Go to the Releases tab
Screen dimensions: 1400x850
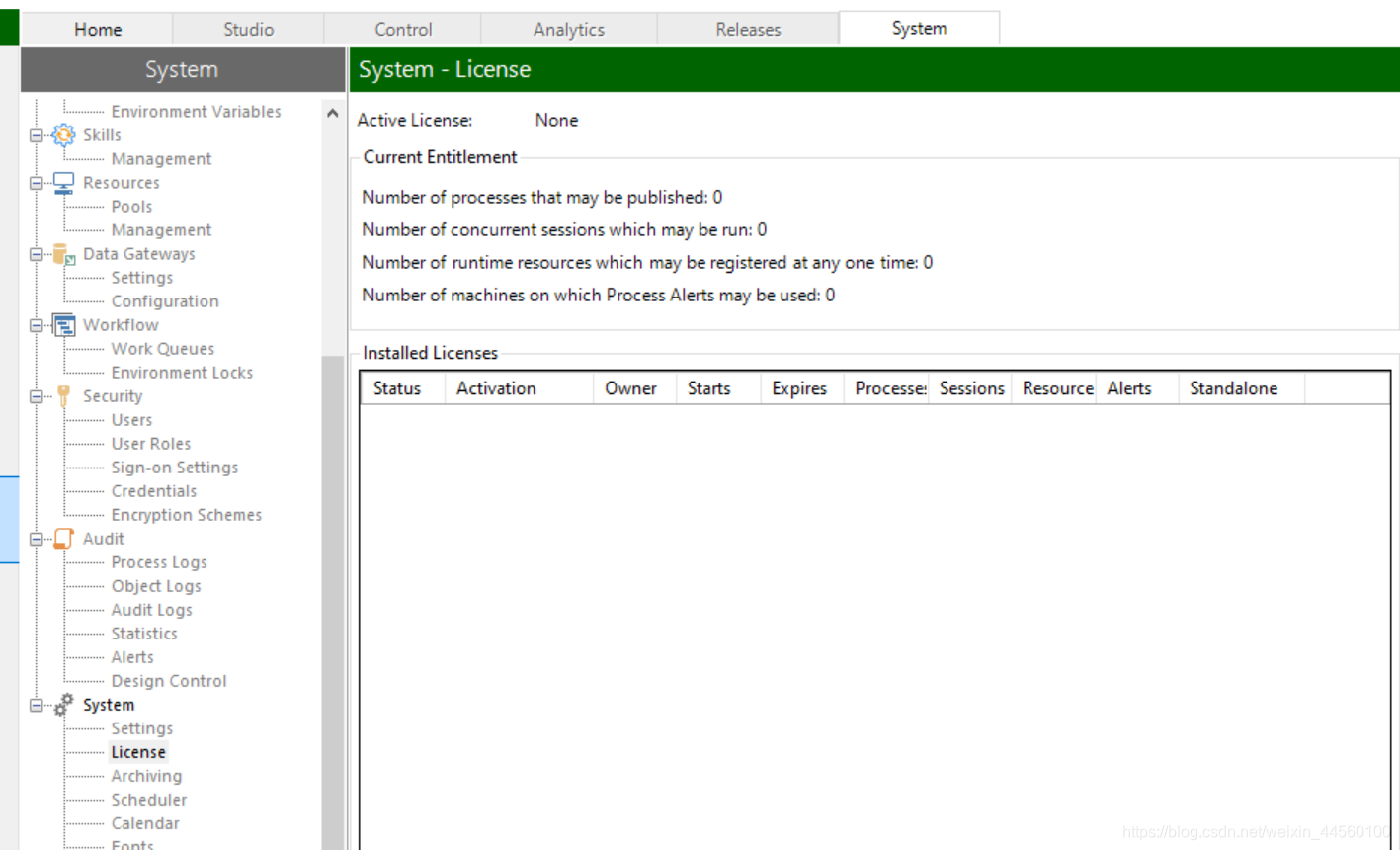748,29
